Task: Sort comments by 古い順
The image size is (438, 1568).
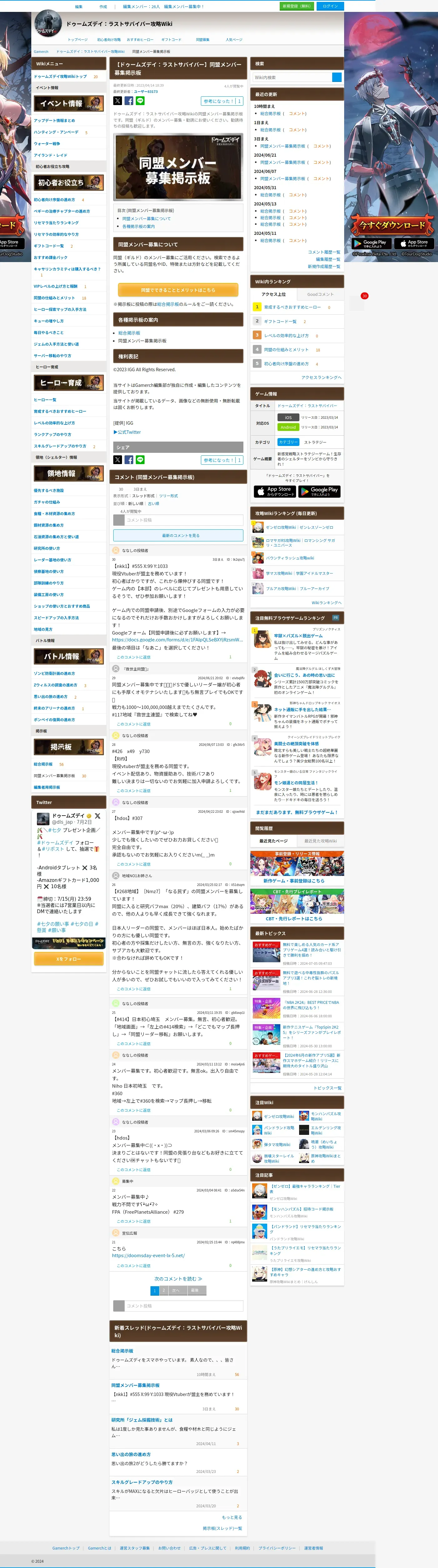Action: tap(154, 503)
